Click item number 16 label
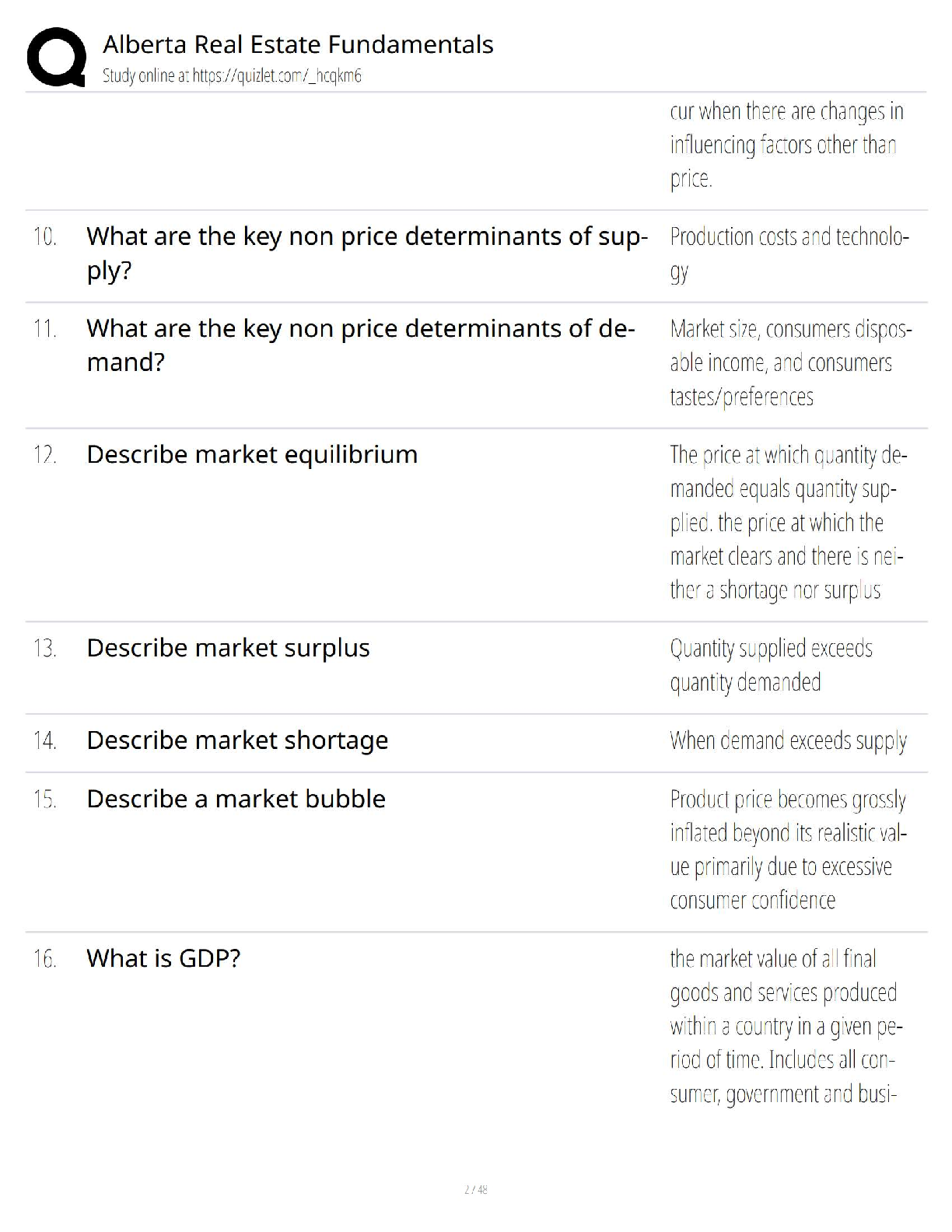 tap(44, 958)
